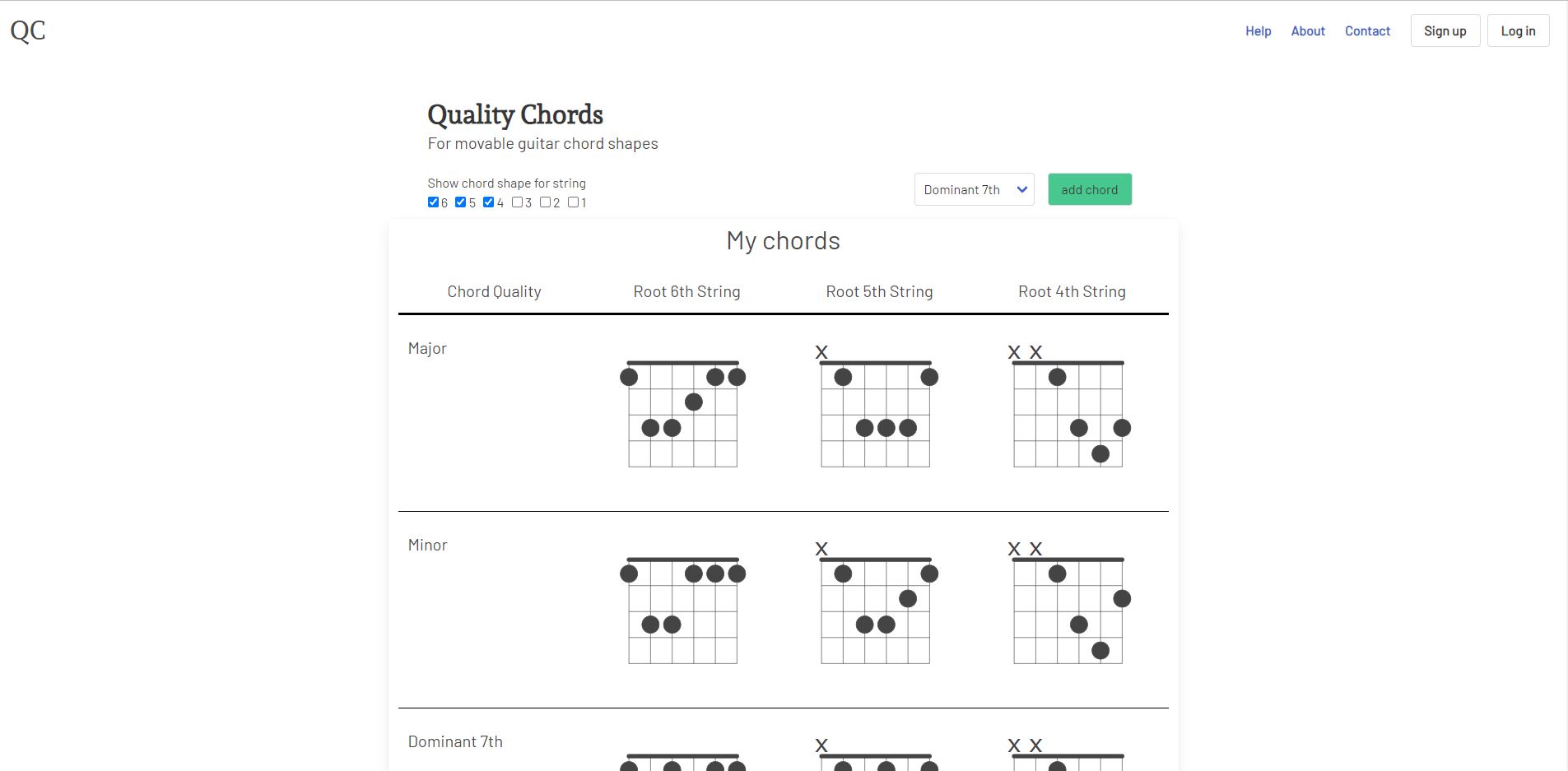
Task: Go to the Contact page
Action: 1367,31
